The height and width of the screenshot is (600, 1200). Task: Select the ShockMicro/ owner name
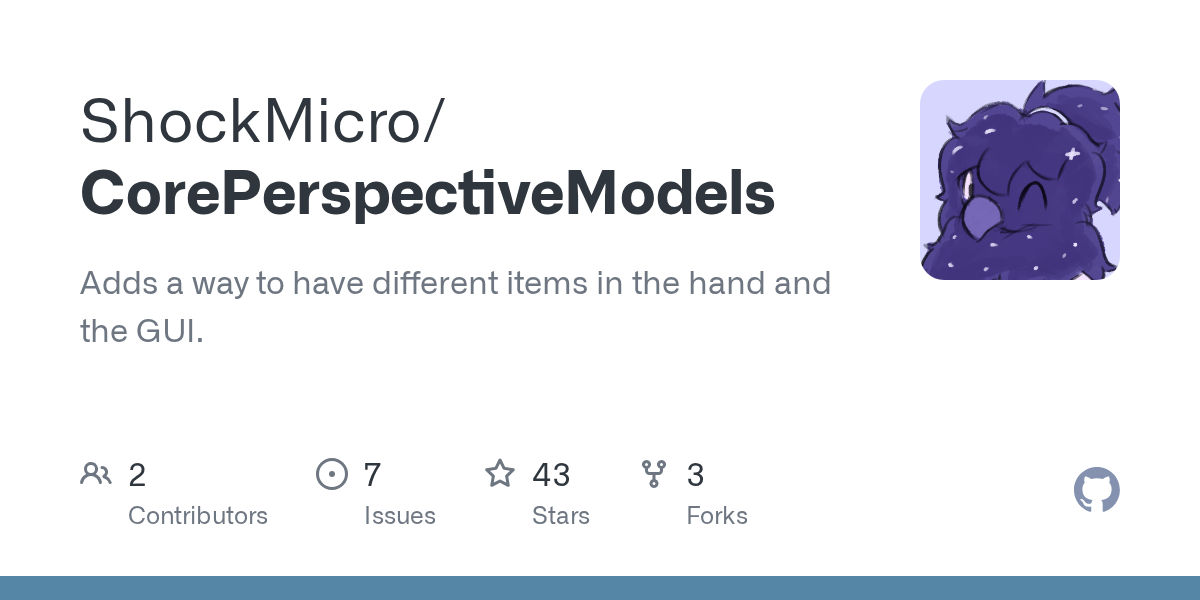click(261, 122)
